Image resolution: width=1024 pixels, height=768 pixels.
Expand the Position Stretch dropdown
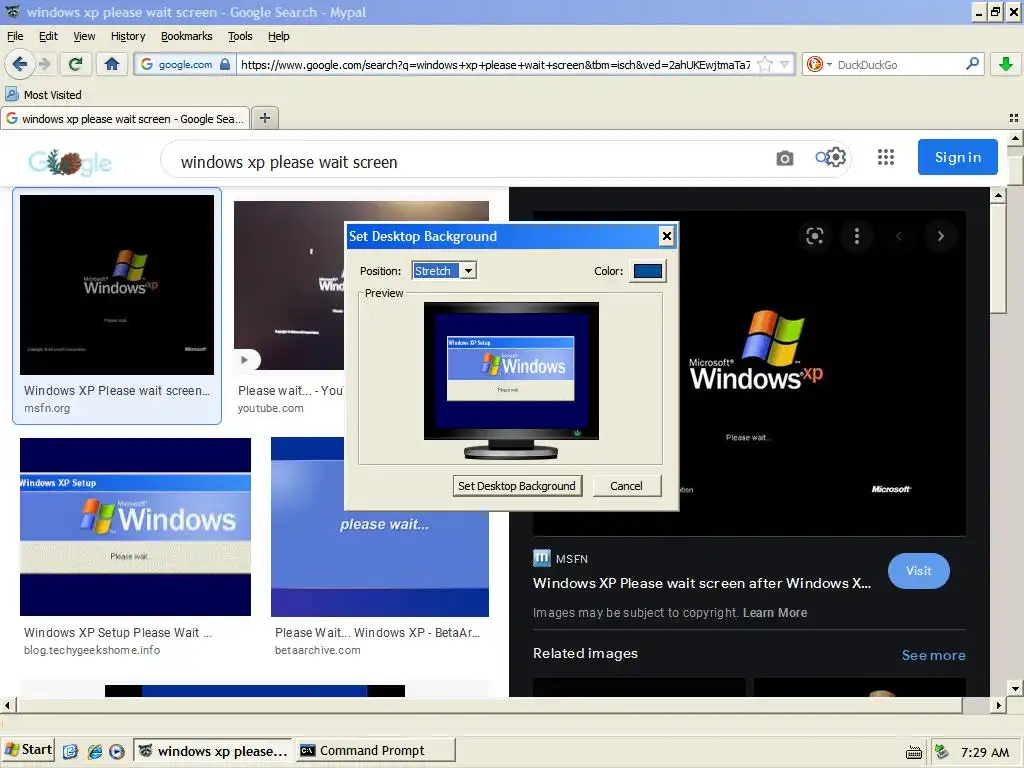[468, 270]
